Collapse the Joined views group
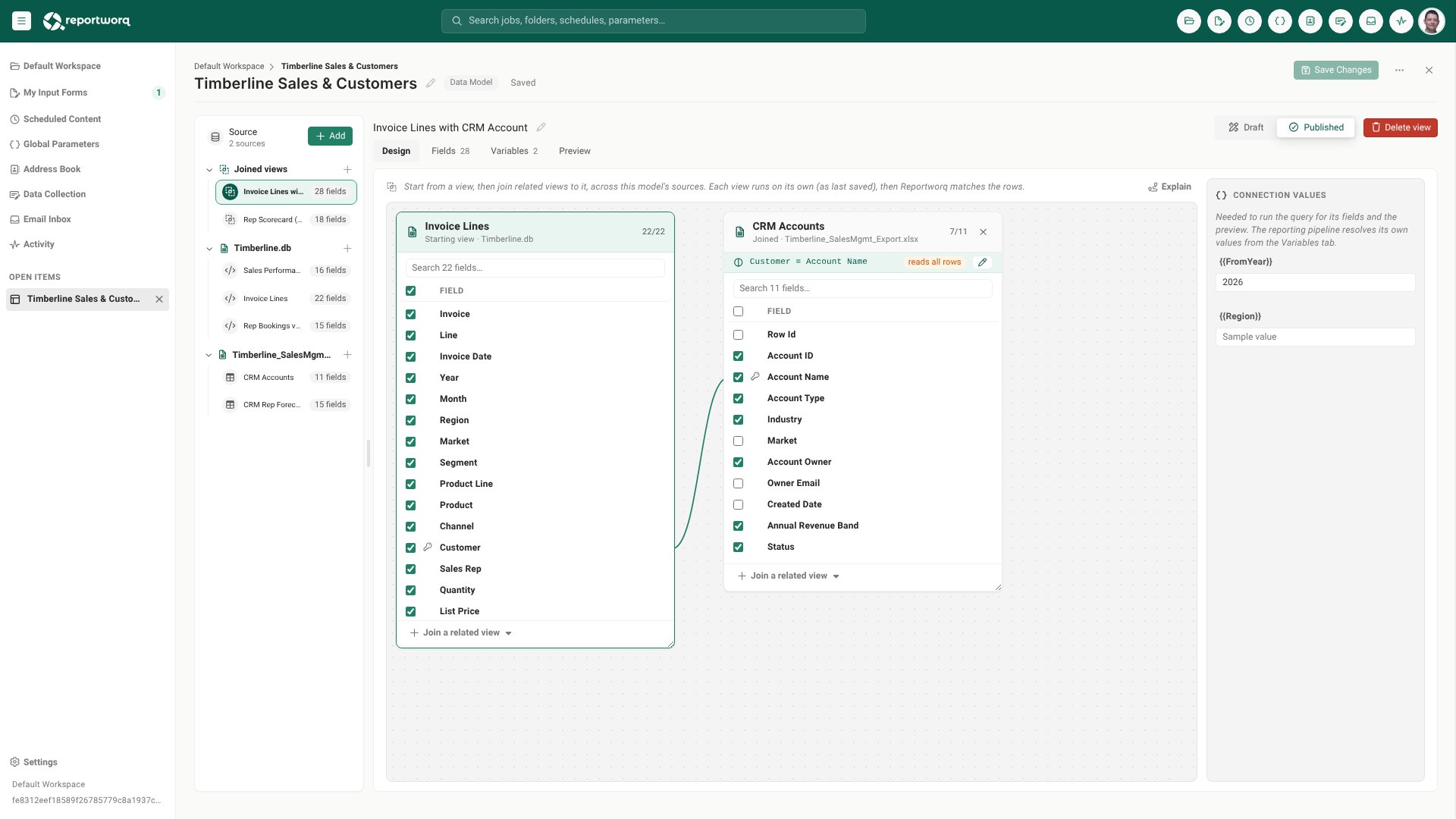1456x819 pixels. (209, 170)
